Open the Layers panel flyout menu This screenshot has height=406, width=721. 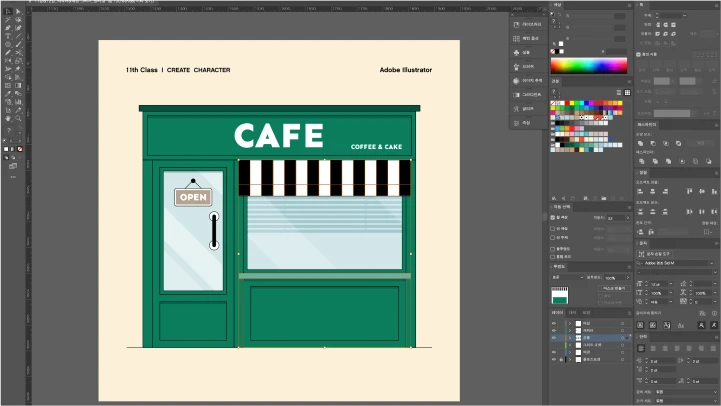[x=629, y=313]
